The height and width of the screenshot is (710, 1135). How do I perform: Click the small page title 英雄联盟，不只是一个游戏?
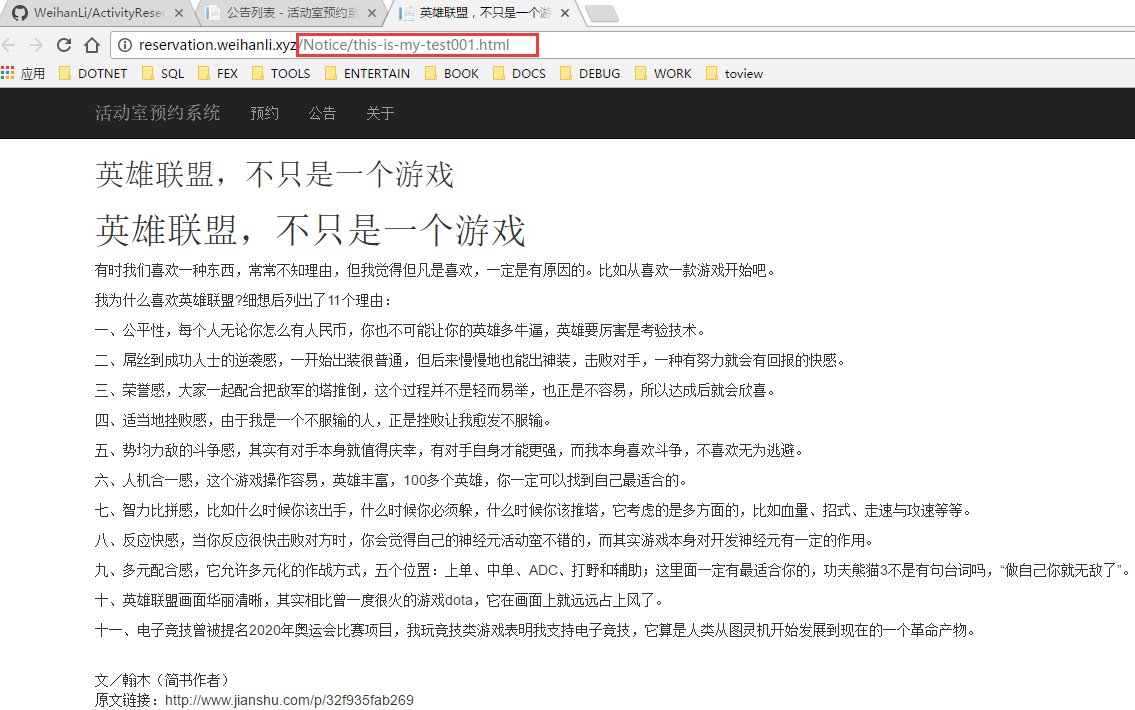pyautogui.click(x=274, y=174)
